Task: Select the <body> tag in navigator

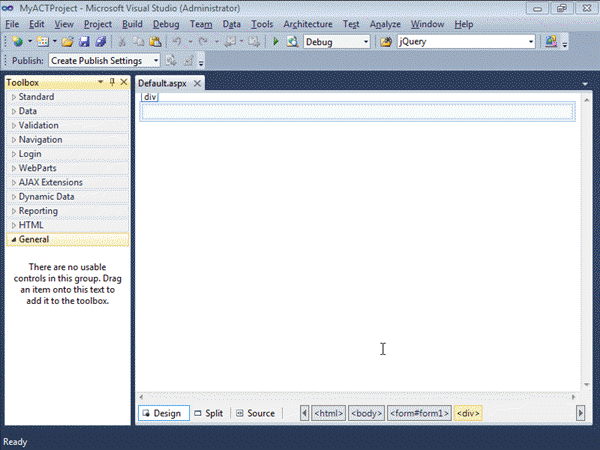Action: [x=366, y=413]
